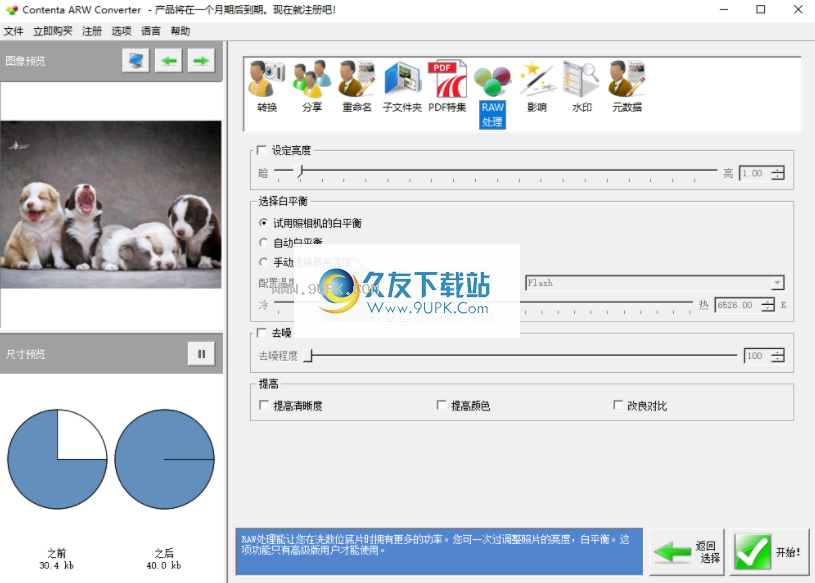
Task: Check 提高颜色 option
Action: click(441, 405)
